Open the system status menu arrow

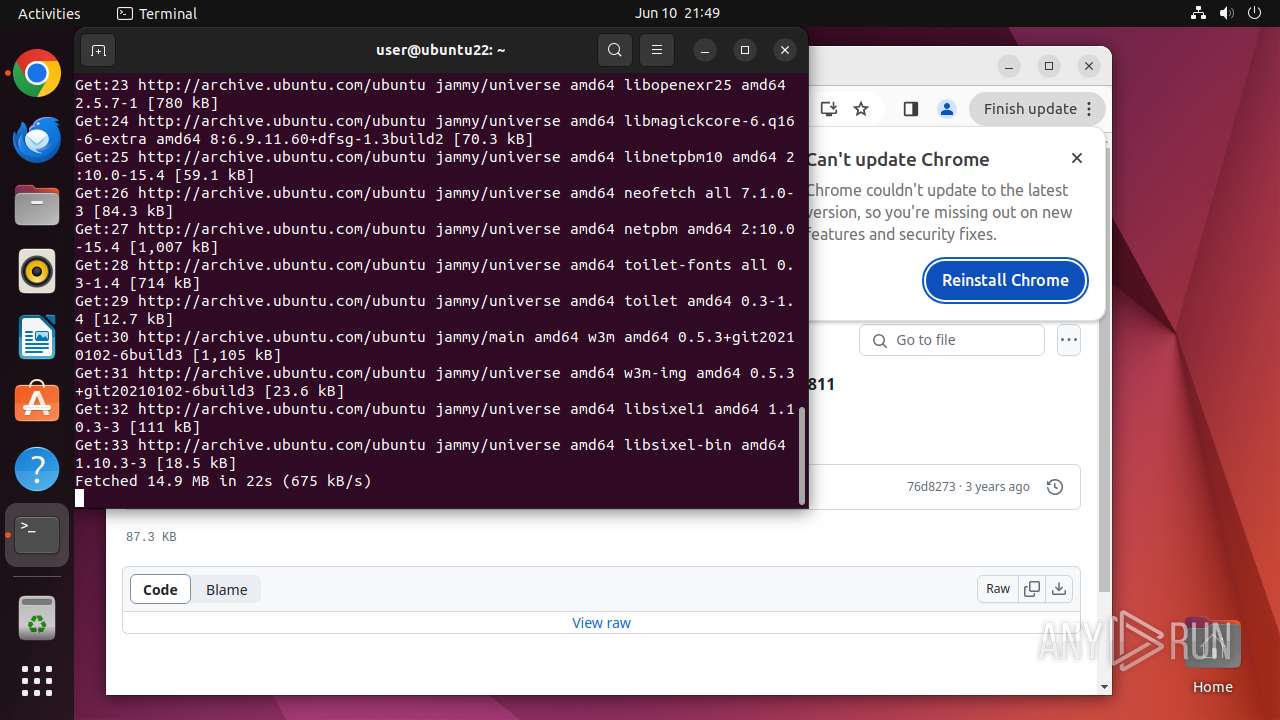click(1254, 13)
